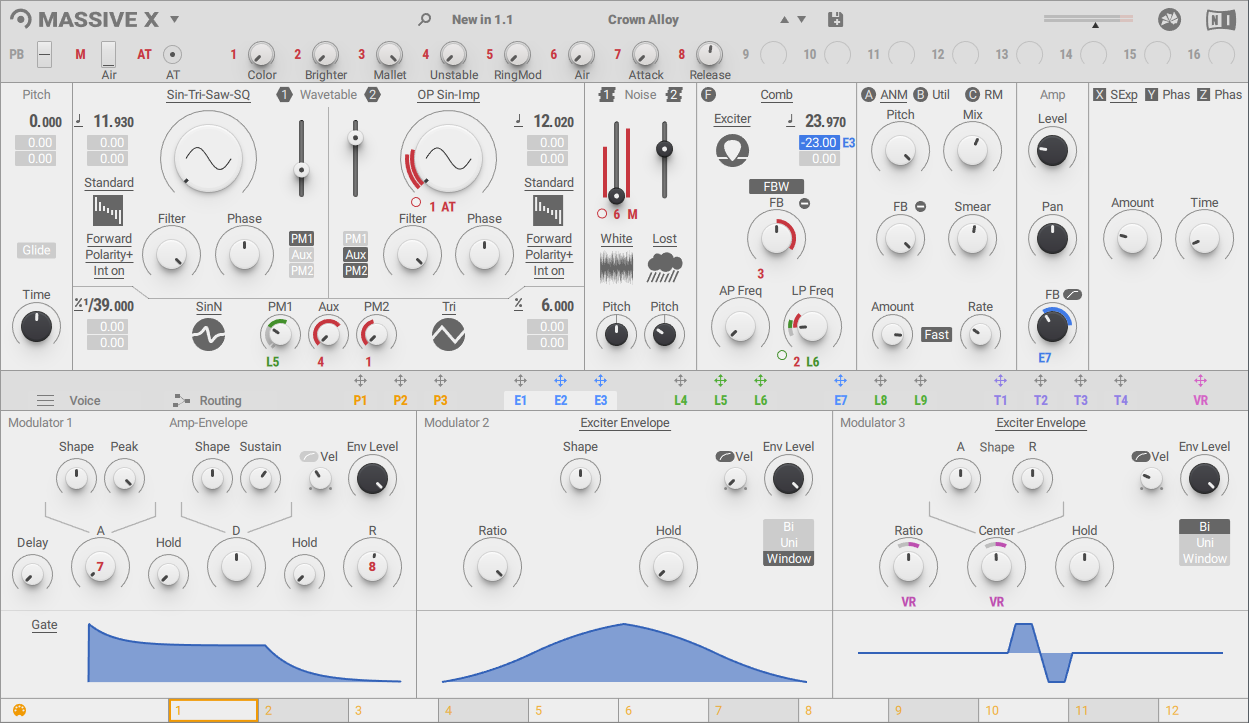Open the L4 modulator tab
The height and width of the screenshot is (723, 1249).
[680, 400]
